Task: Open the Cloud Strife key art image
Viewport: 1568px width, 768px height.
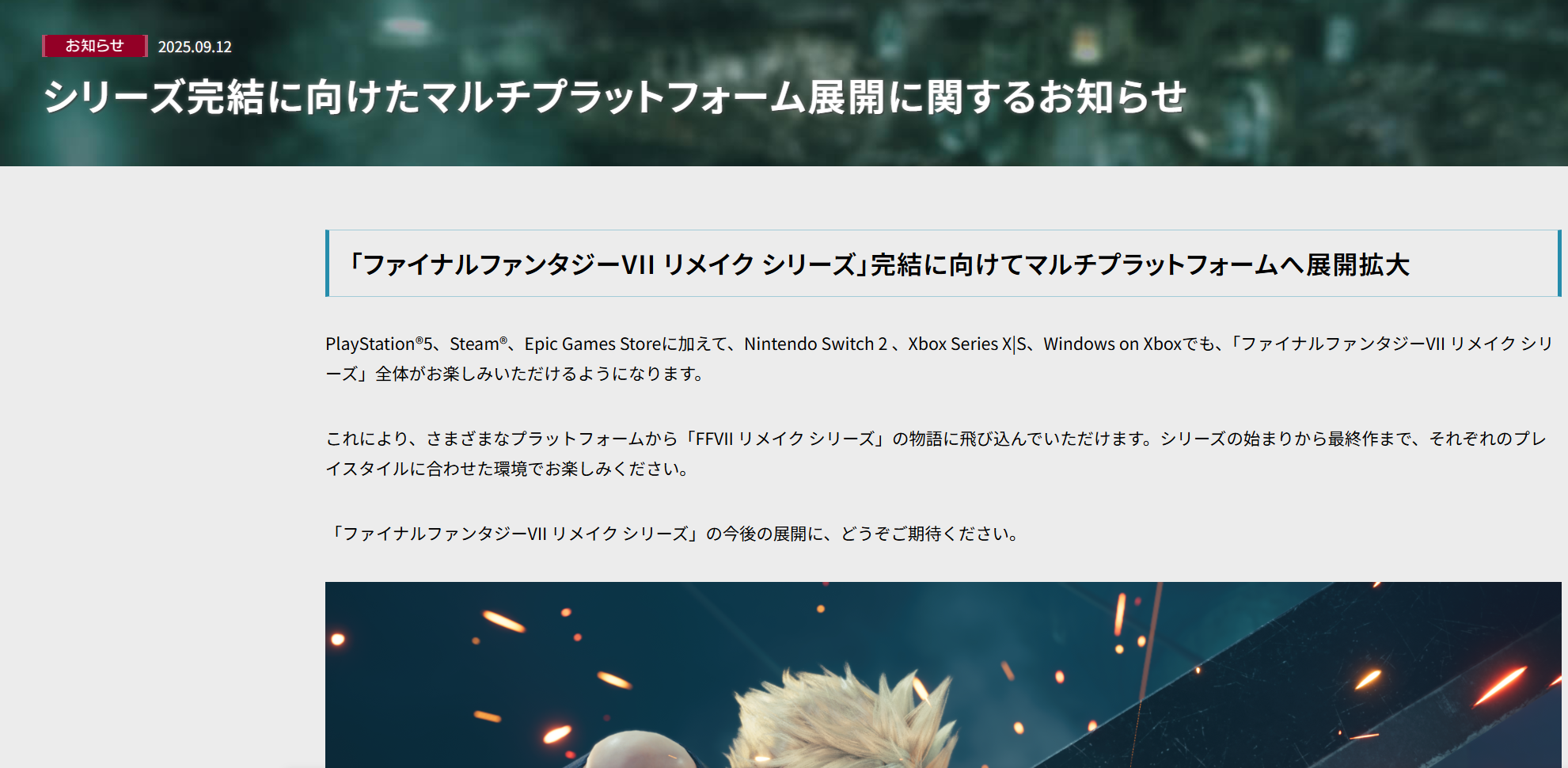Action: 943,675
